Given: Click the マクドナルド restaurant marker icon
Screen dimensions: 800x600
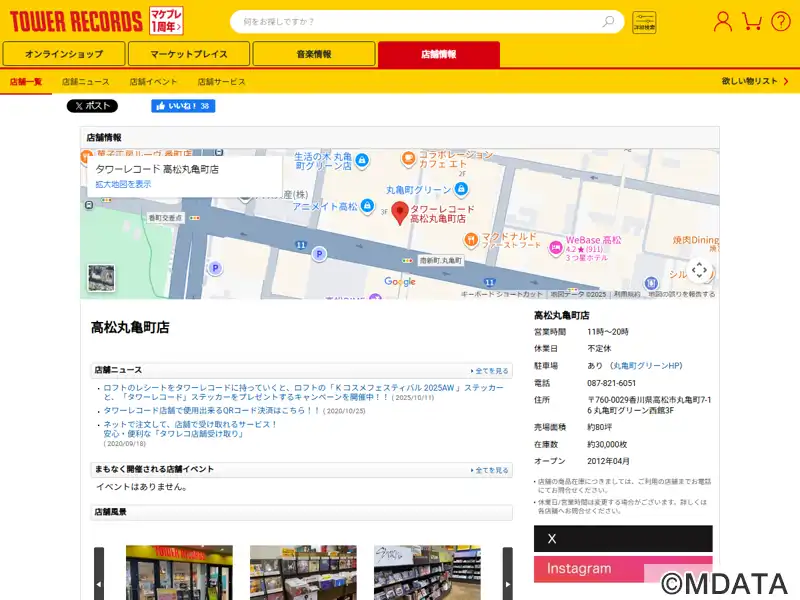Looking at the screenshot, I should coord(471,239).
